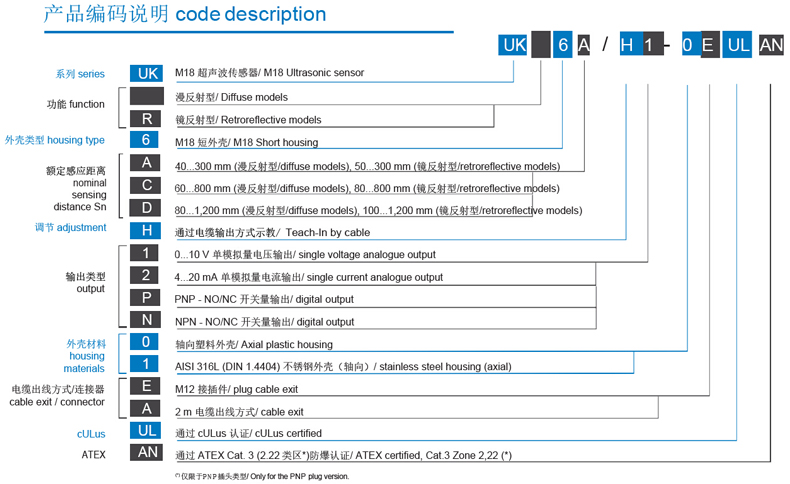Click the AN box beside ATEX certified text
The width and height of the screenshot is (790, 484).
click(x=146, y=454)
